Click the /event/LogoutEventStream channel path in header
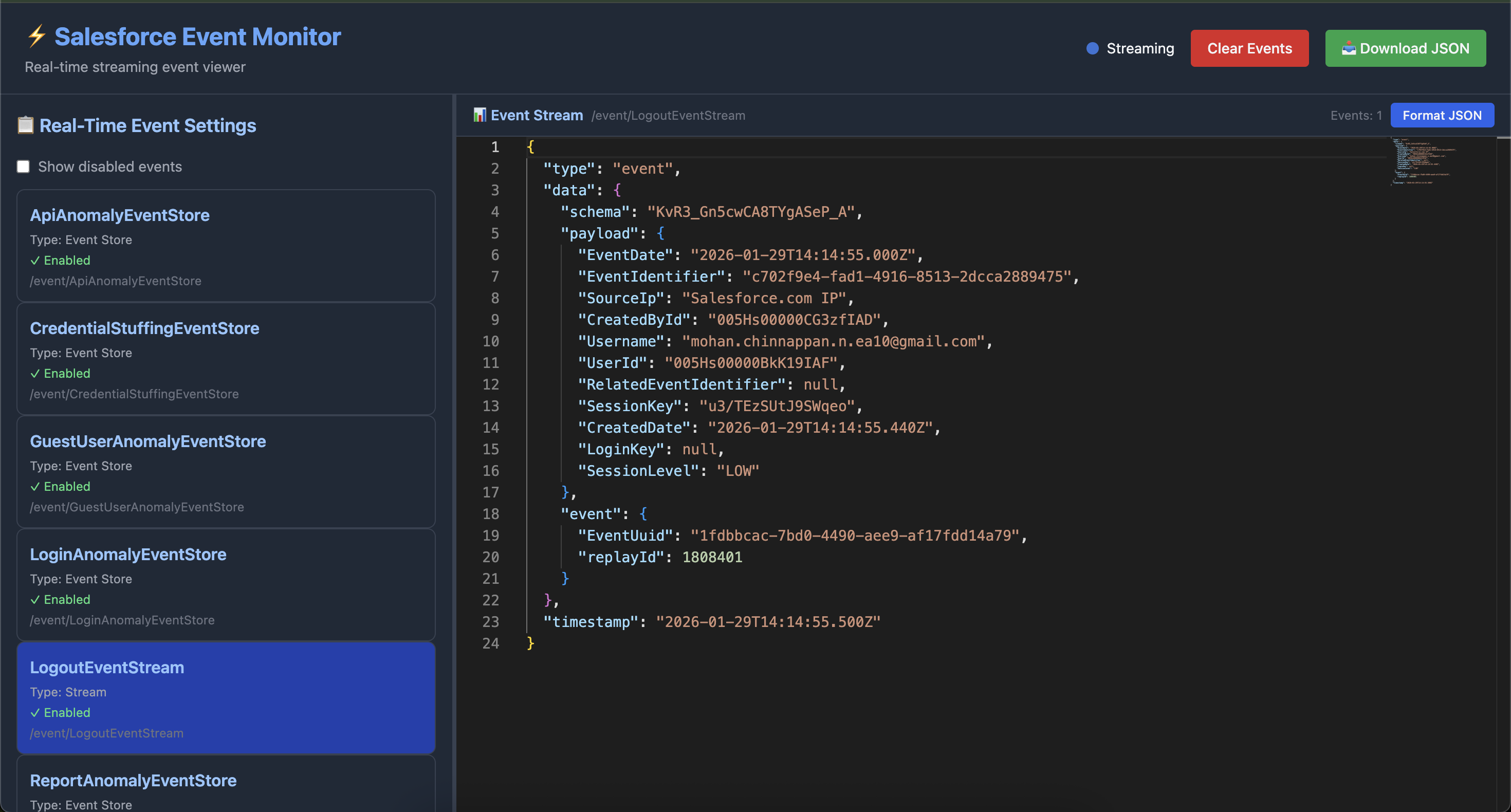Screen dimensions: 1511x812 point(668,116)
